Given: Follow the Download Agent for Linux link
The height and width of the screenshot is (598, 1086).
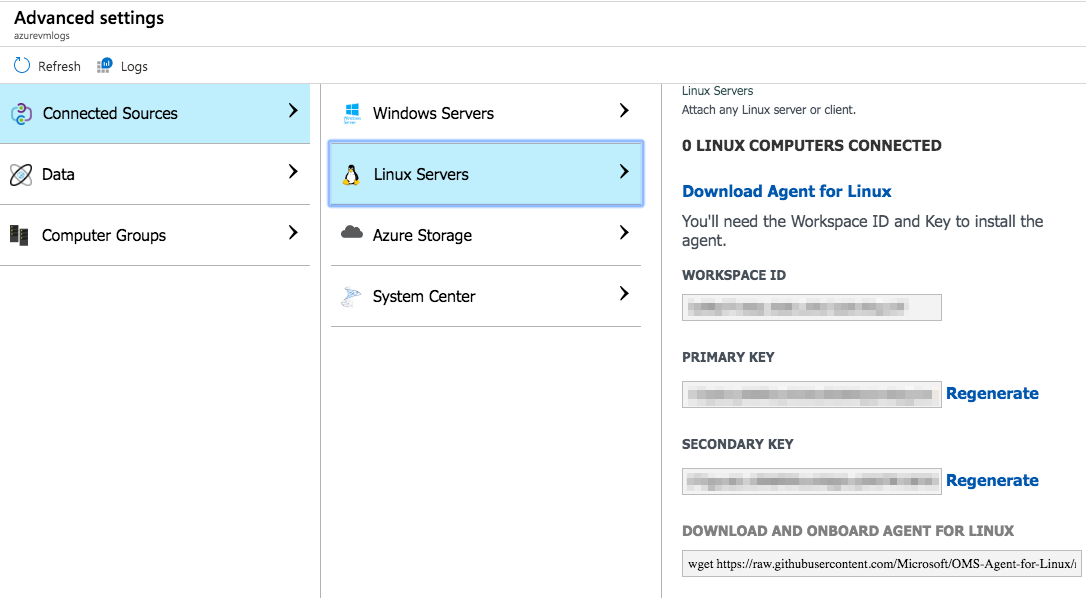Looking at the screenshot, I should (787, 191).
